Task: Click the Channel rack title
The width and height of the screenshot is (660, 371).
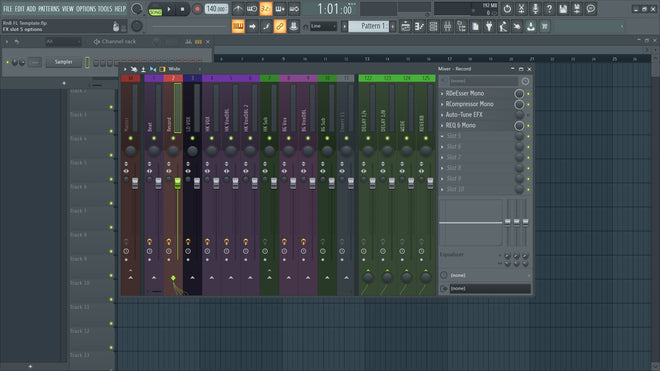Action: point(119,42)
